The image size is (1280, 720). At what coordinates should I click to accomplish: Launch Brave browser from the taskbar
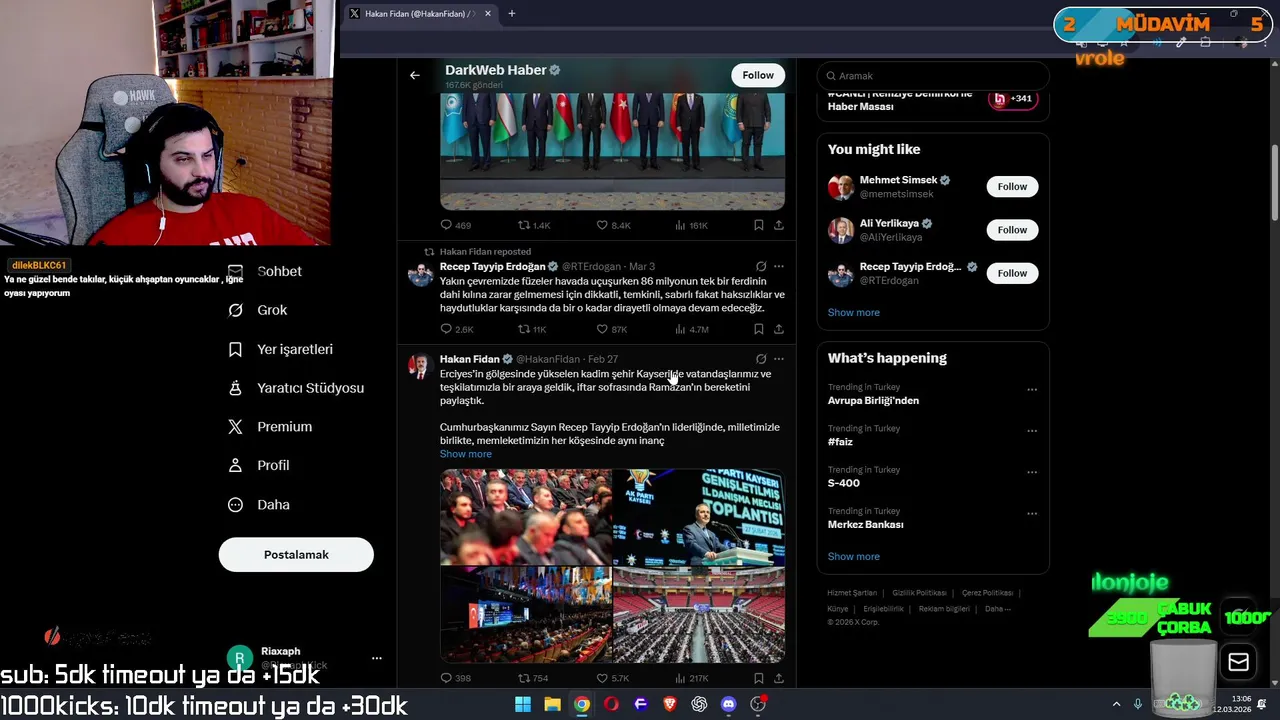670,704
